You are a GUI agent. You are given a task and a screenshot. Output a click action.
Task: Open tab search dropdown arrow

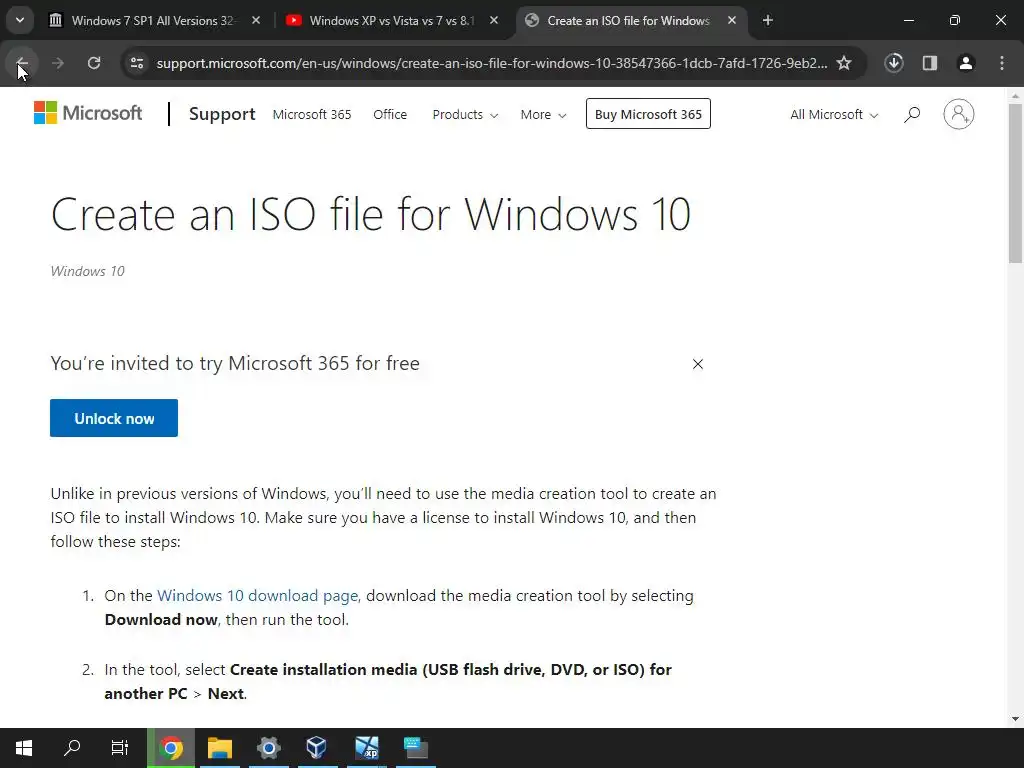click(20, 20)
